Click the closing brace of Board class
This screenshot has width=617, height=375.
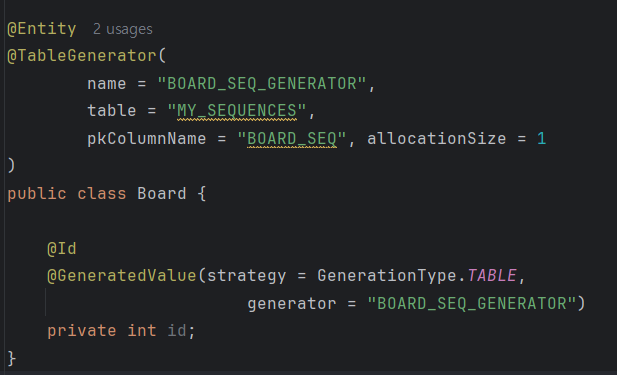(x=12, y=358)
